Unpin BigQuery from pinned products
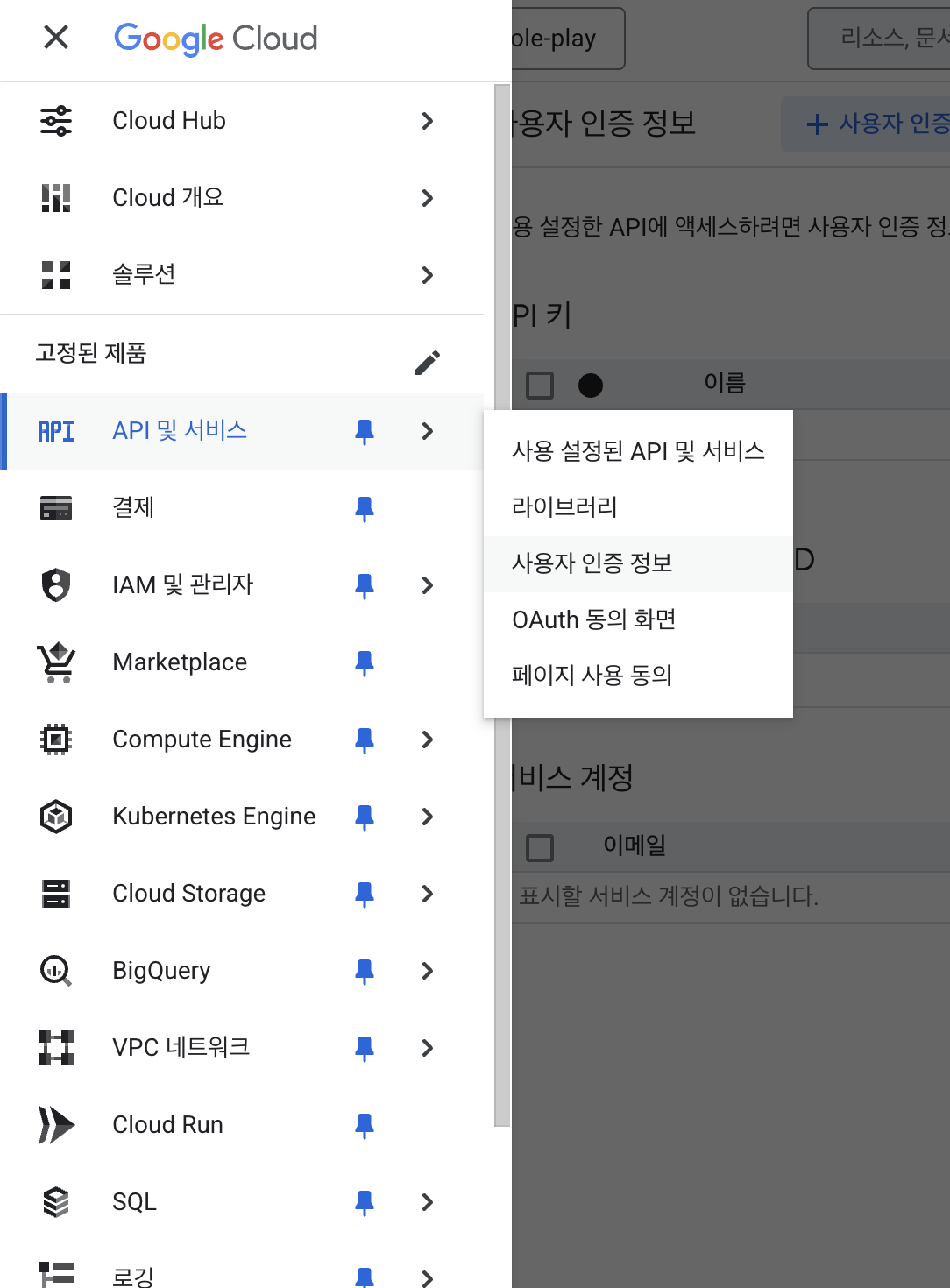950x1288 pixels. 365,971
